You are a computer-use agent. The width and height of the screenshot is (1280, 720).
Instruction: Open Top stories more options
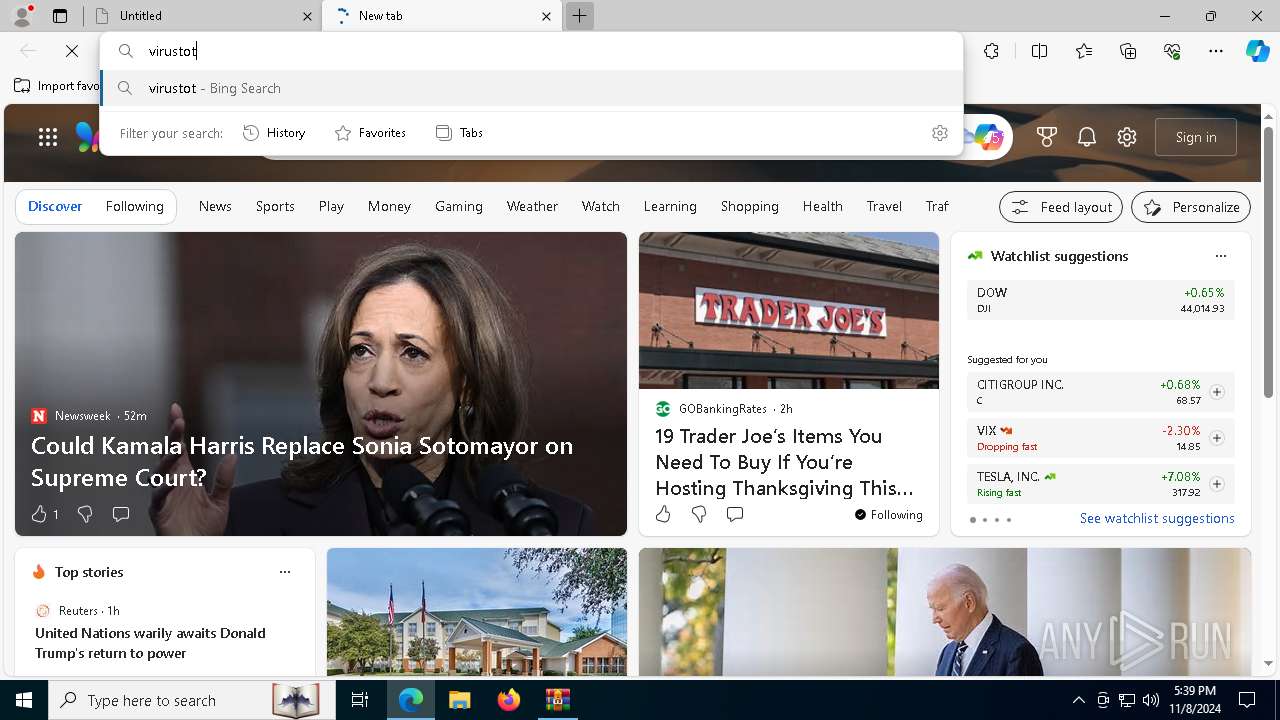[285, 572]
